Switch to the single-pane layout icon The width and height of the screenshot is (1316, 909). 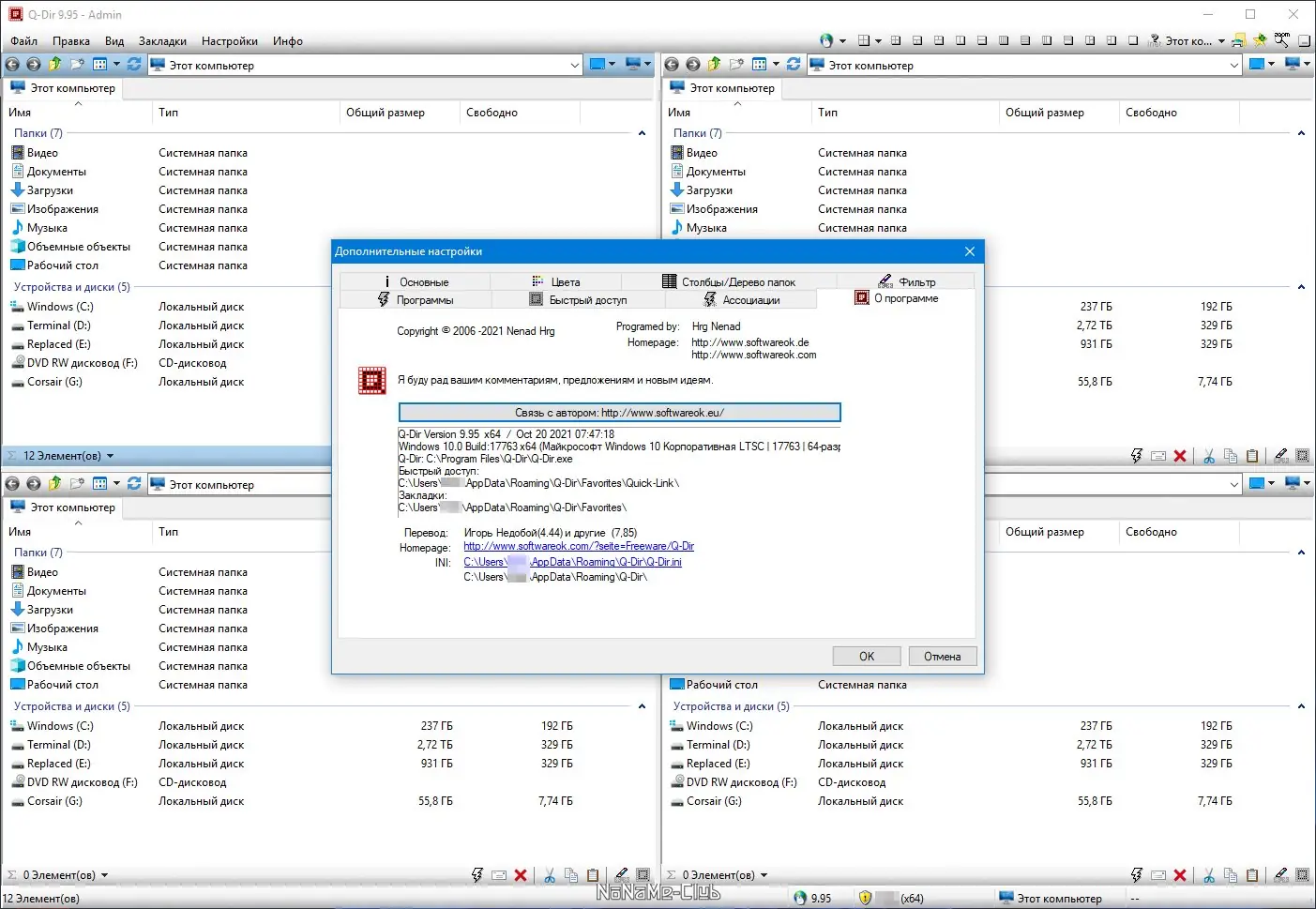tap(1133, 40)
